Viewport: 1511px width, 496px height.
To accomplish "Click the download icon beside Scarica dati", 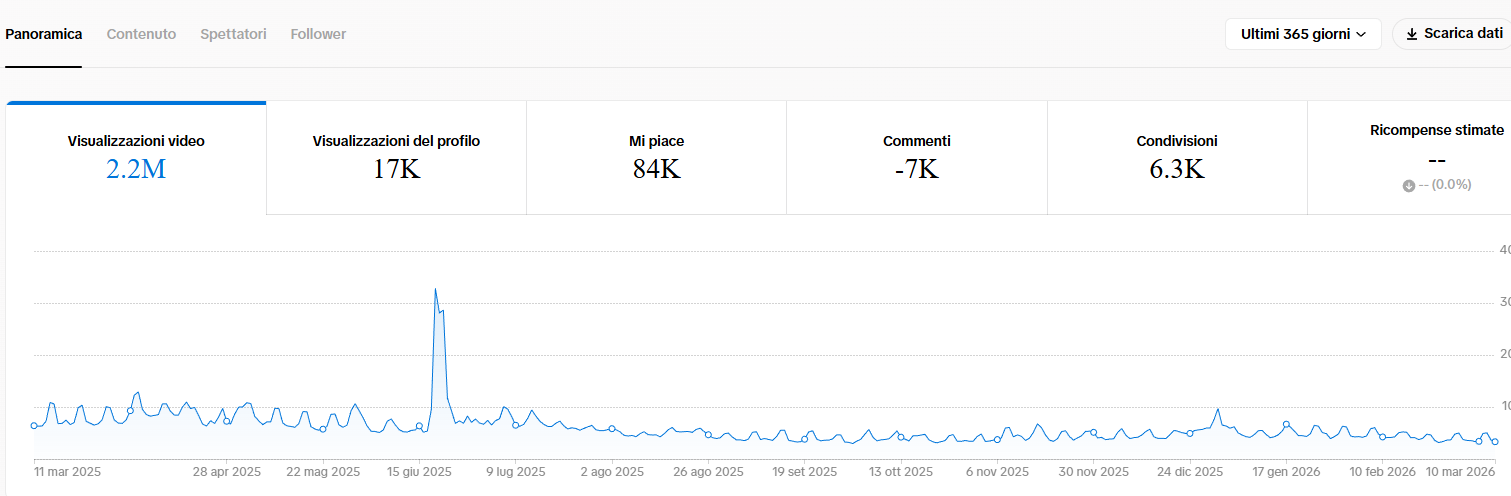I will (1412, 34).
